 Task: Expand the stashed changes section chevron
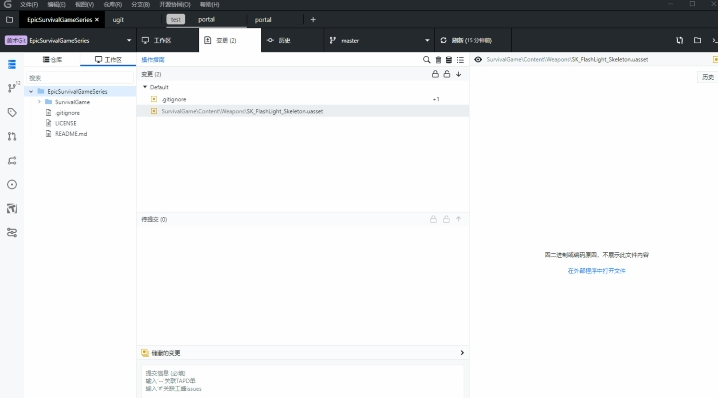click(x=462, y=353)
